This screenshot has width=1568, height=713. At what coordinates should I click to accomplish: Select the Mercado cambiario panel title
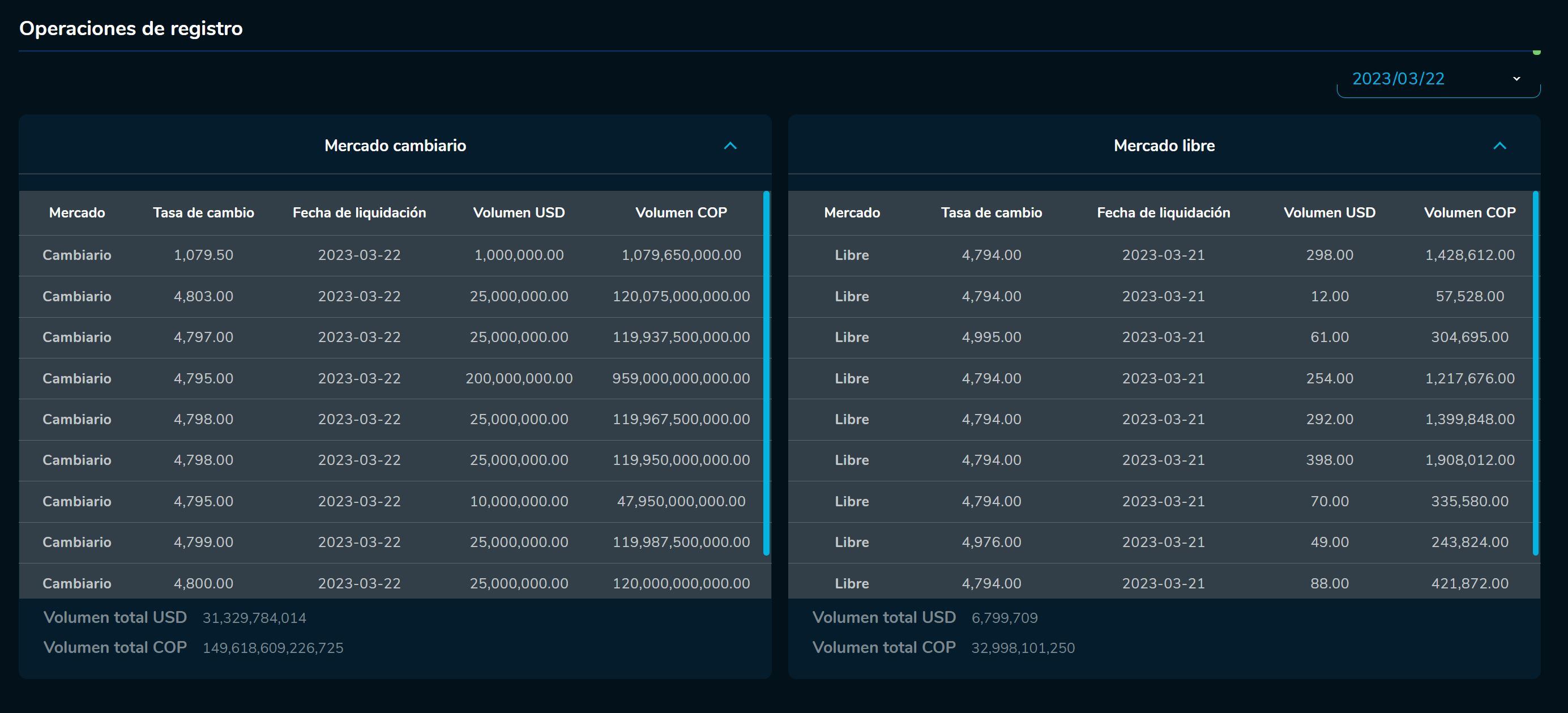[395, 146]
